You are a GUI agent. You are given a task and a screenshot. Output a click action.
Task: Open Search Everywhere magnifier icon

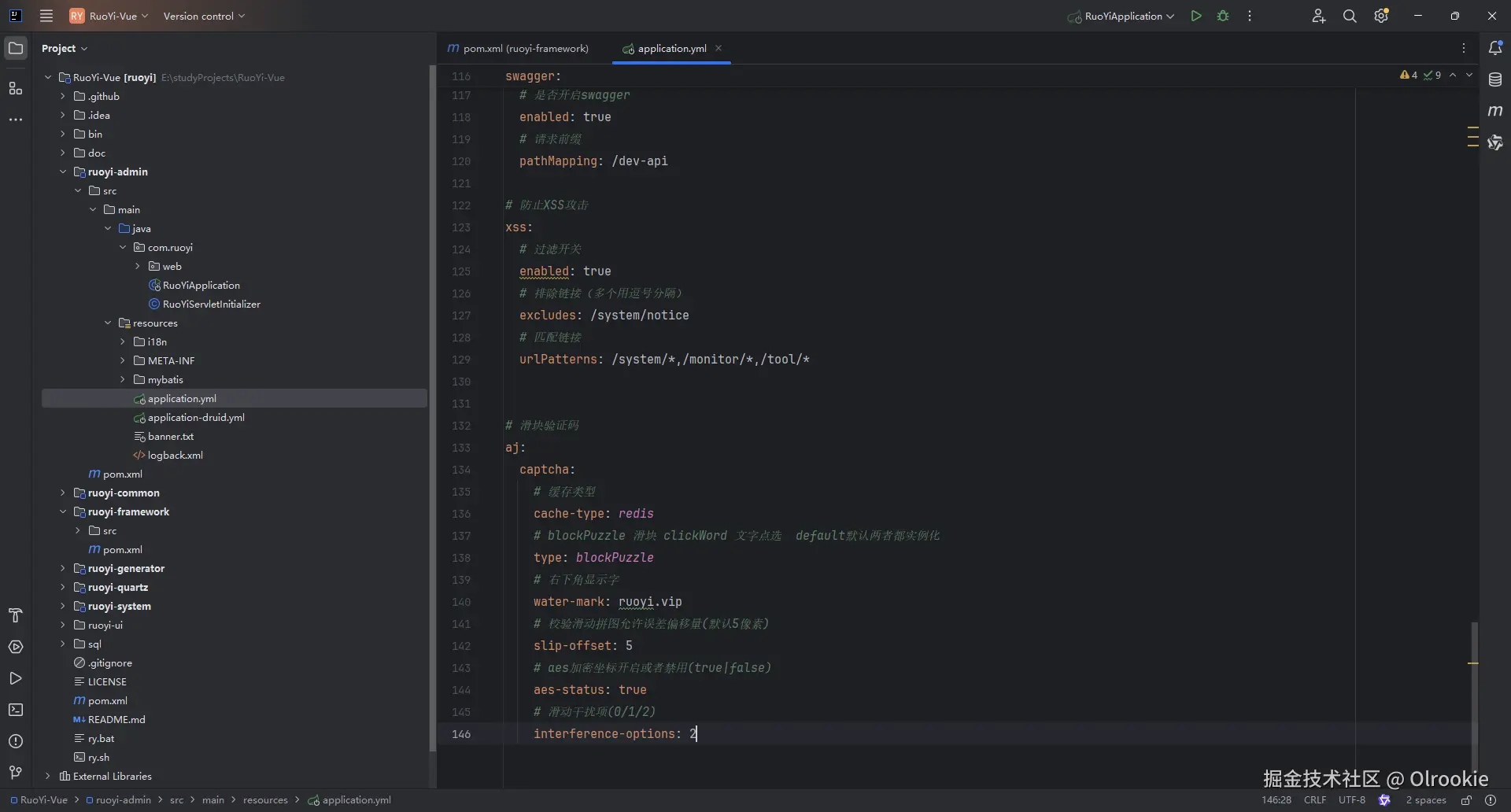(x=1350, y=16)
